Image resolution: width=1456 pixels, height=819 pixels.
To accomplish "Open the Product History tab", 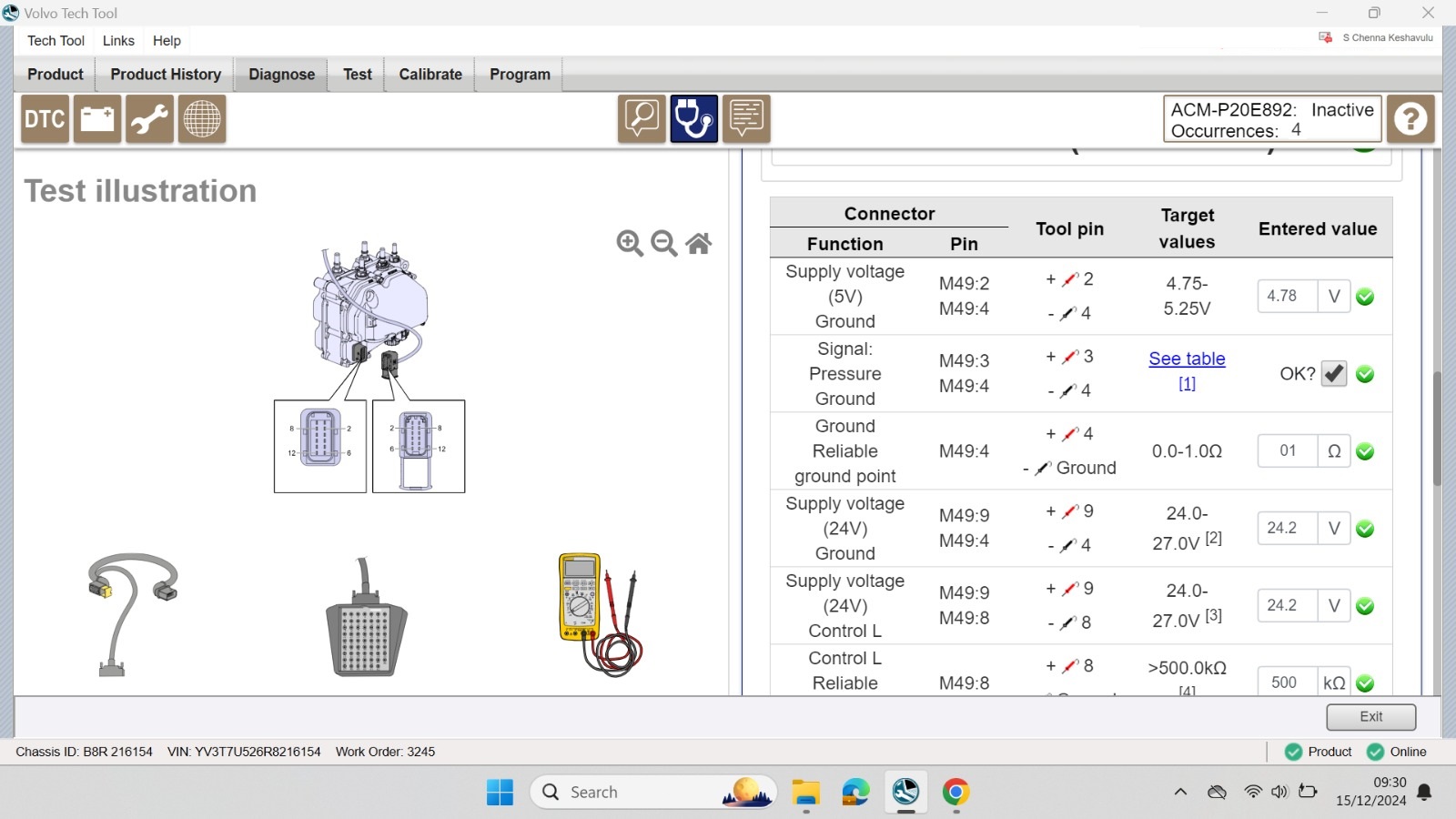I will (x=166, y=75).
